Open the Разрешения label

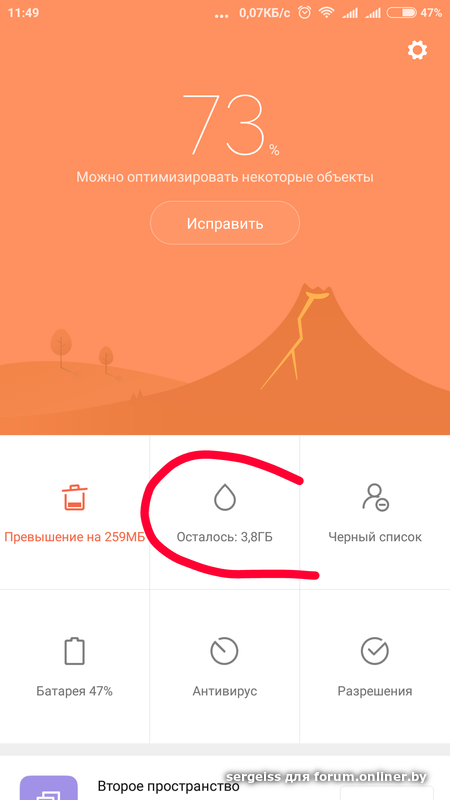tap(375, 691)
